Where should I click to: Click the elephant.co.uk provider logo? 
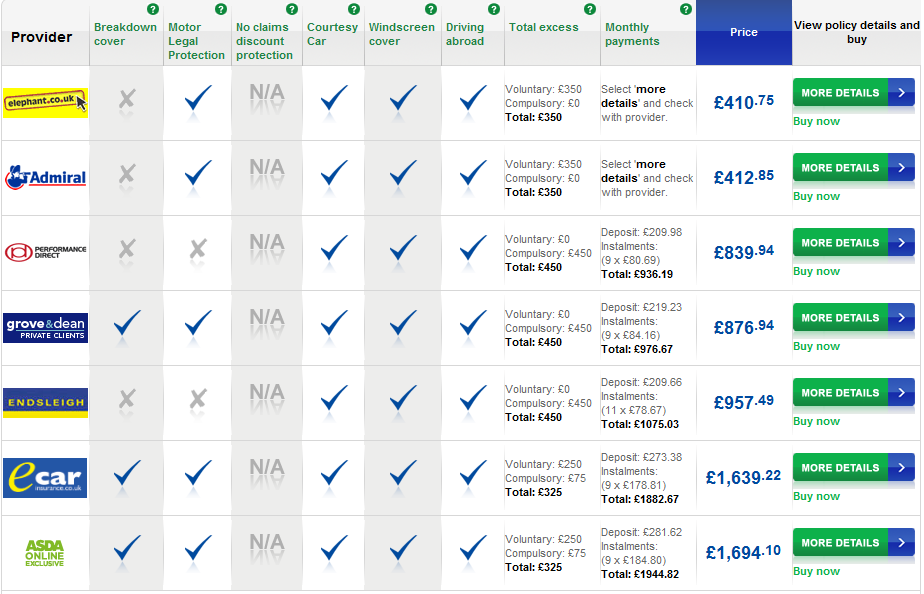click(x=45, y=103)
